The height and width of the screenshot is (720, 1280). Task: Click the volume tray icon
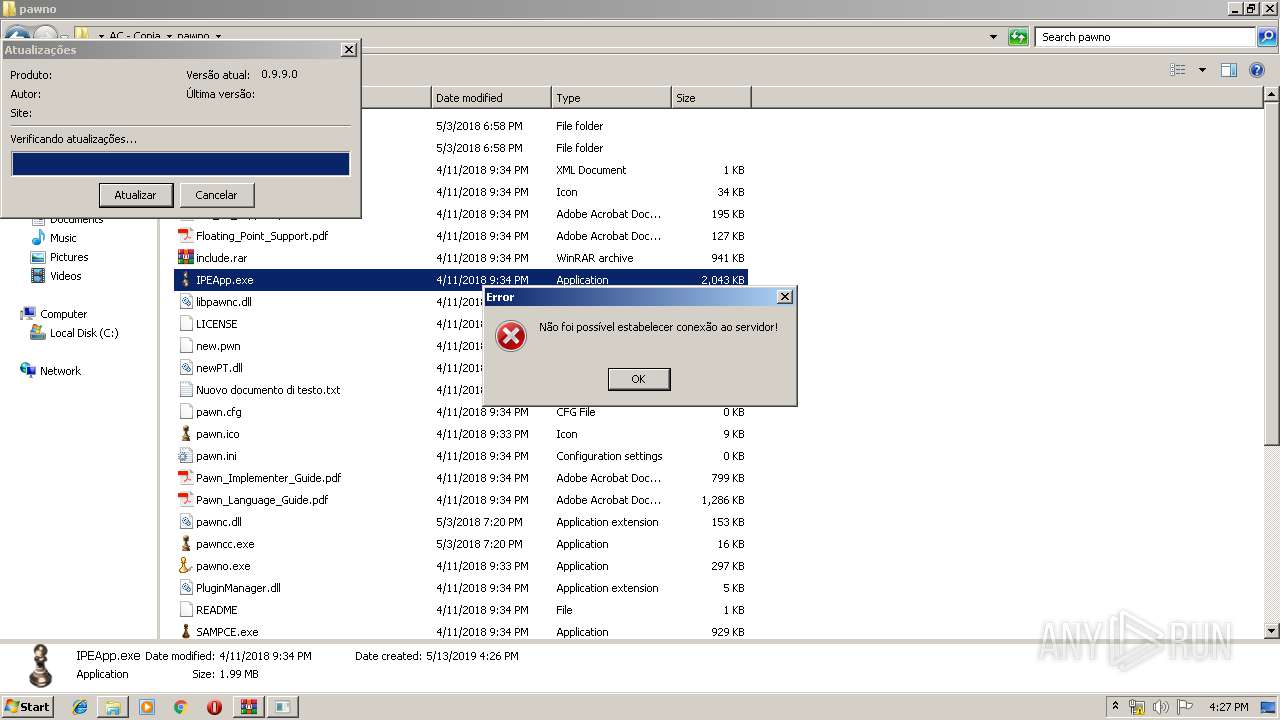(1161, 707)
